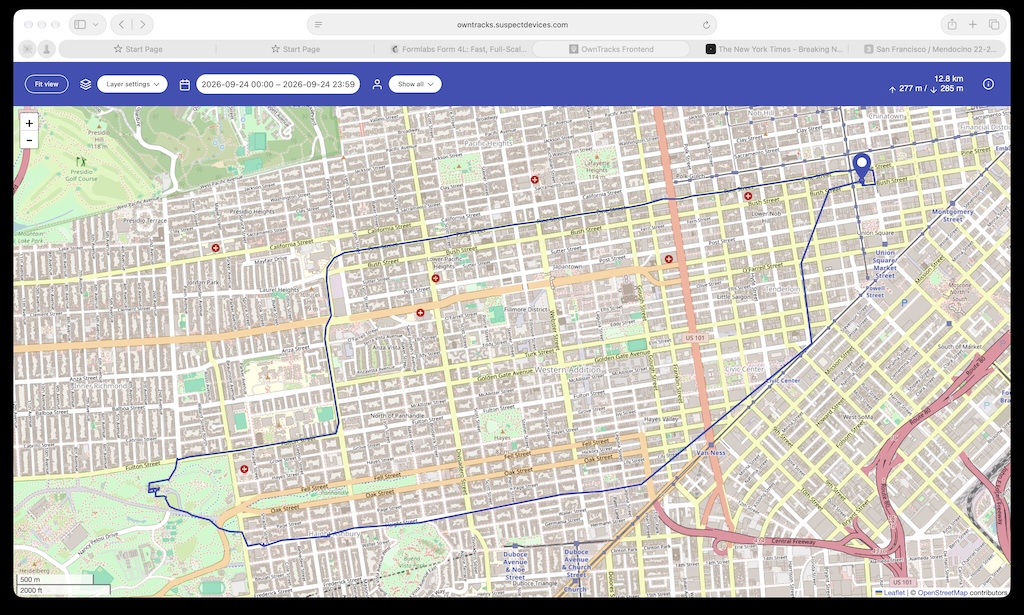Screen dimensions: 1024x615
Task: Open the date range input field
Action: coord(278,84)
